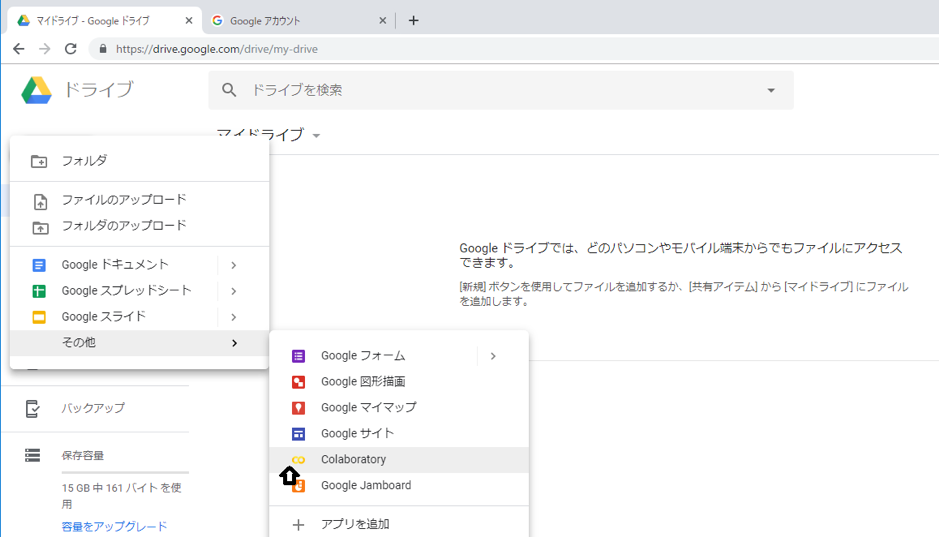Choose the フォルダ menu entry
The height and width of the screenshot is (537, 939).
(x=140, y=160)
